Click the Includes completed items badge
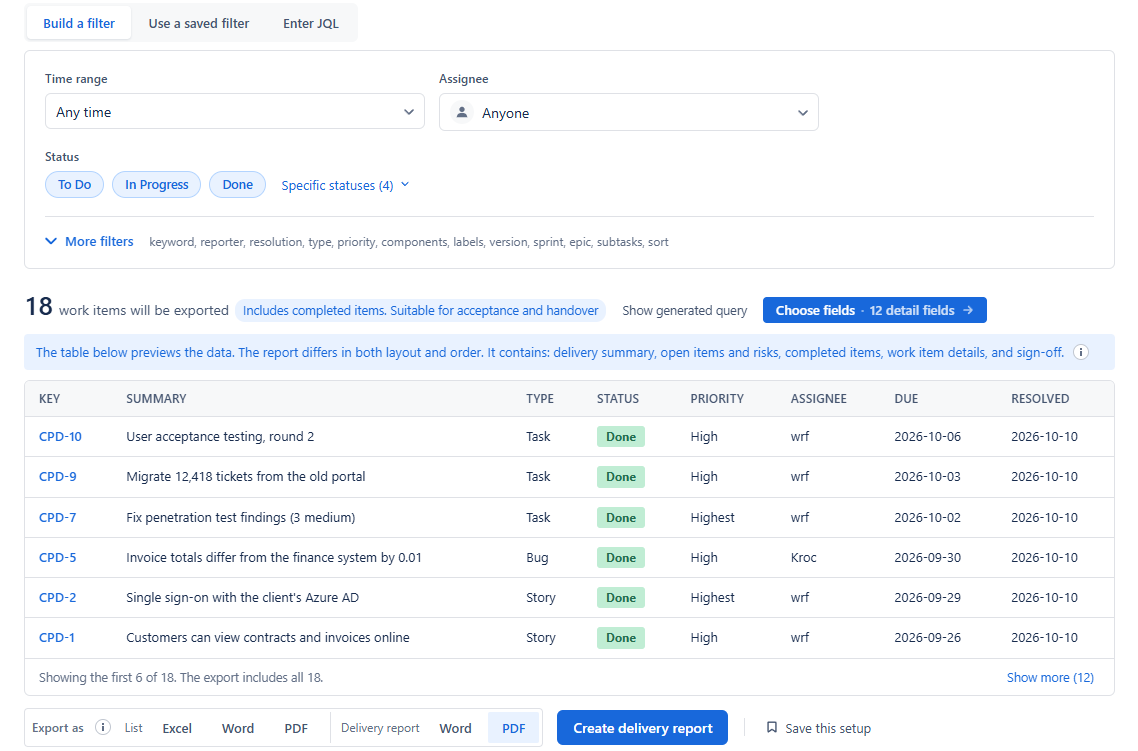Image resolution: width=1138 pixels, height=751 pixels. [x=420, y=311]
